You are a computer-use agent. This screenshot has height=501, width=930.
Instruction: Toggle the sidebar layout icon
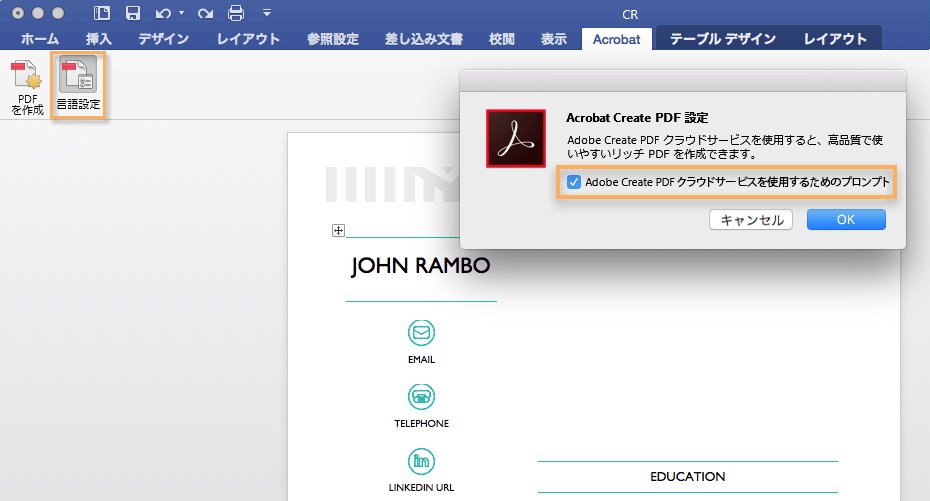(102, 13)
